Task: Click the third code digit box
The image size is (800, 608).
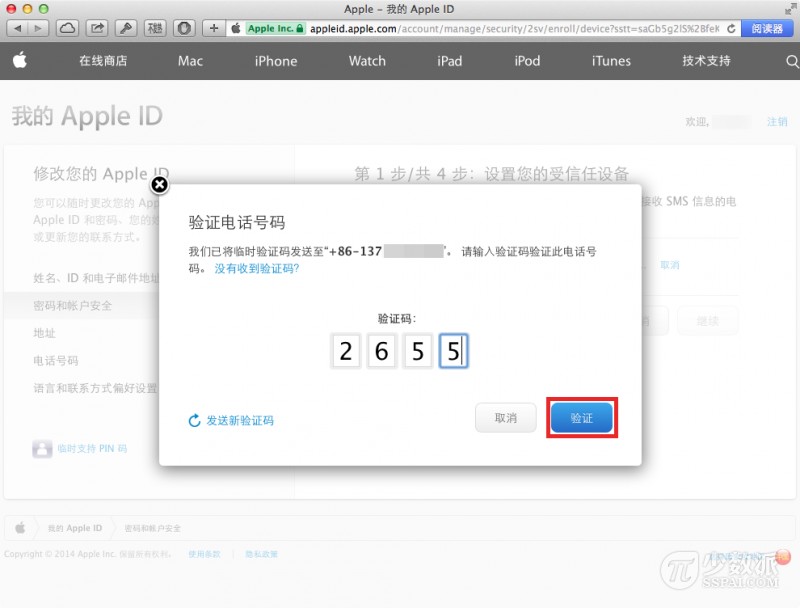Action: (418, 351)
